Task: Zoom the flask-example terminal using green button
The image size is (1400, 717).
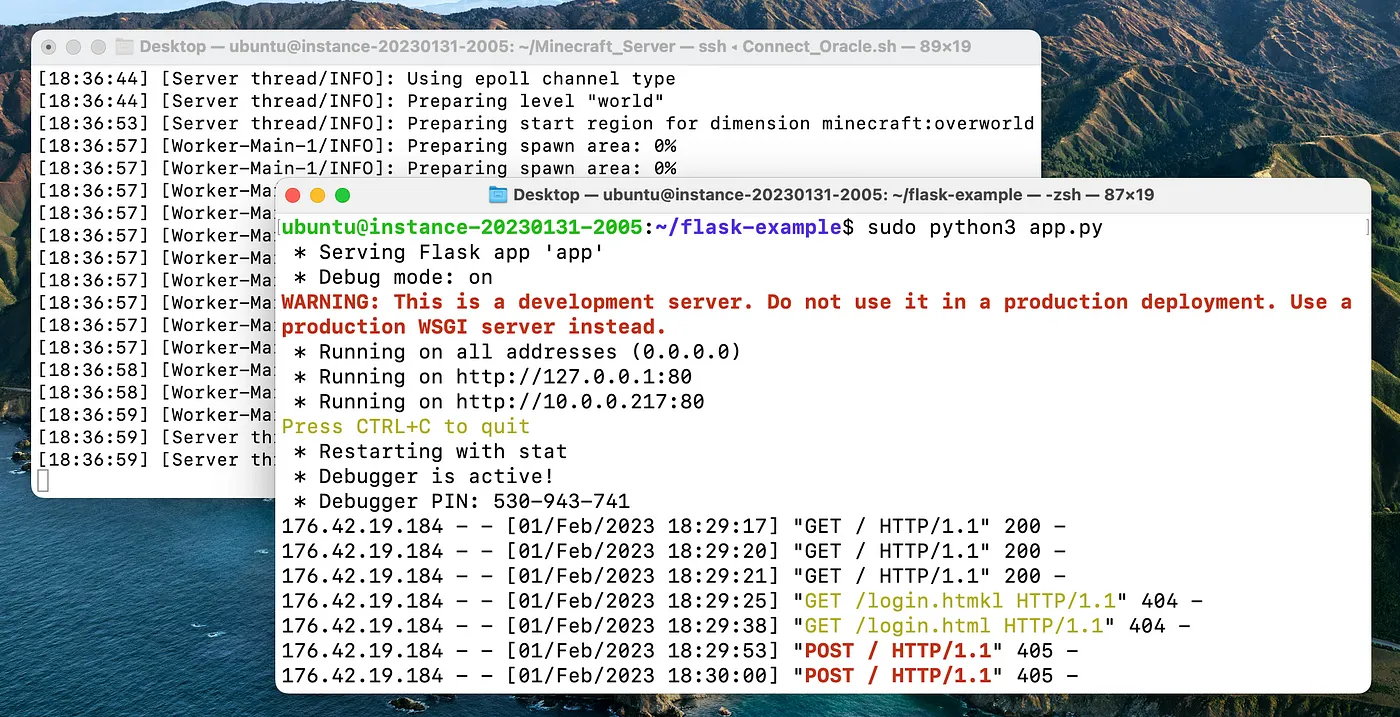Action: pos(343,195)
